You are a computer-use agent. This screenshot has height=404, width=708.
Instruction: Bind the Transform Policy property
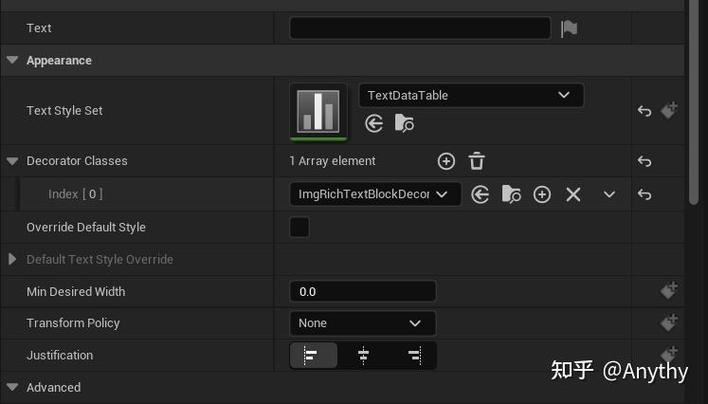(x=669, y=323)
